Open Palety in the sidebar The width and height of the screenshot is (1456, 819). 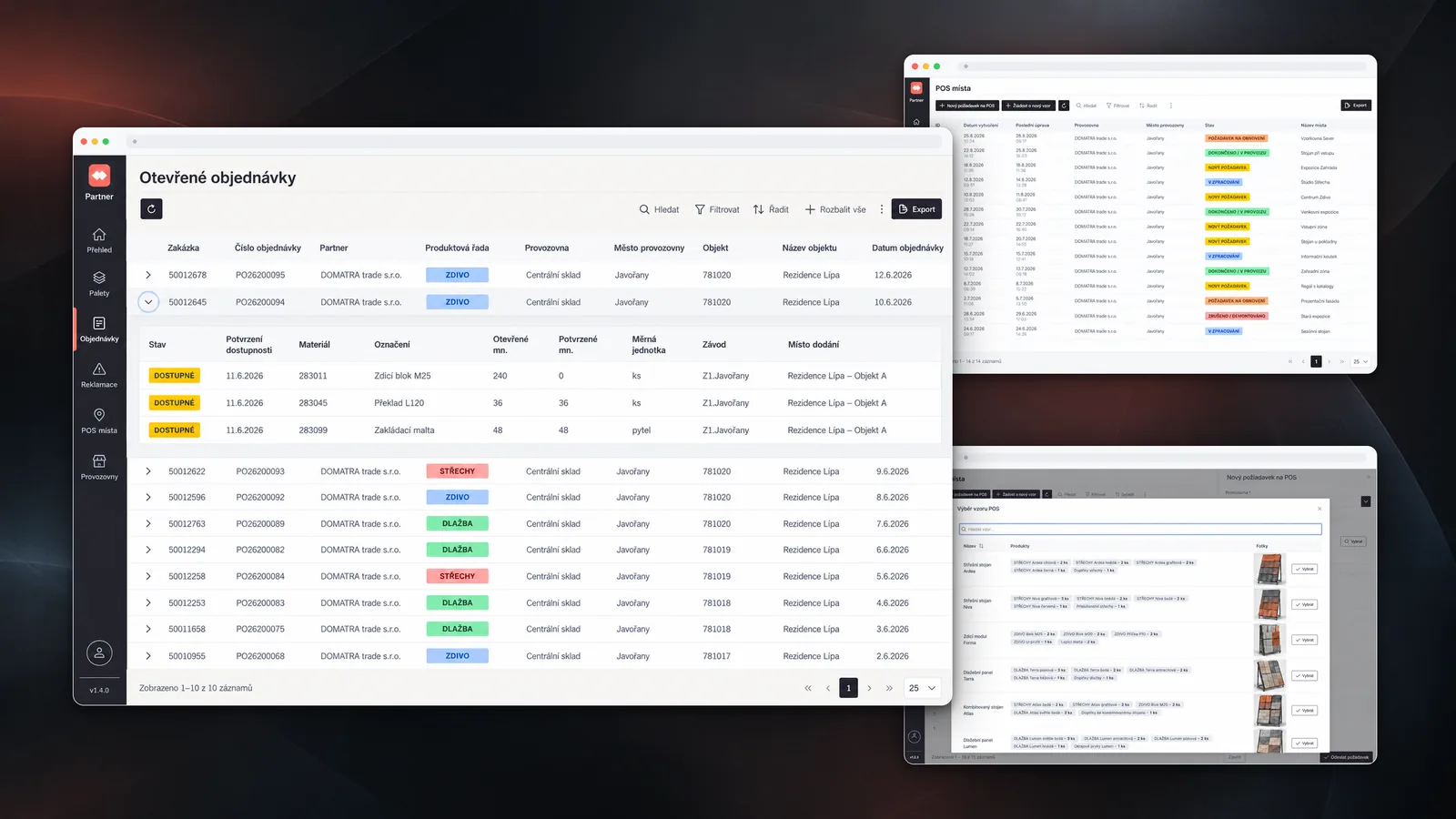click(99, 284)
